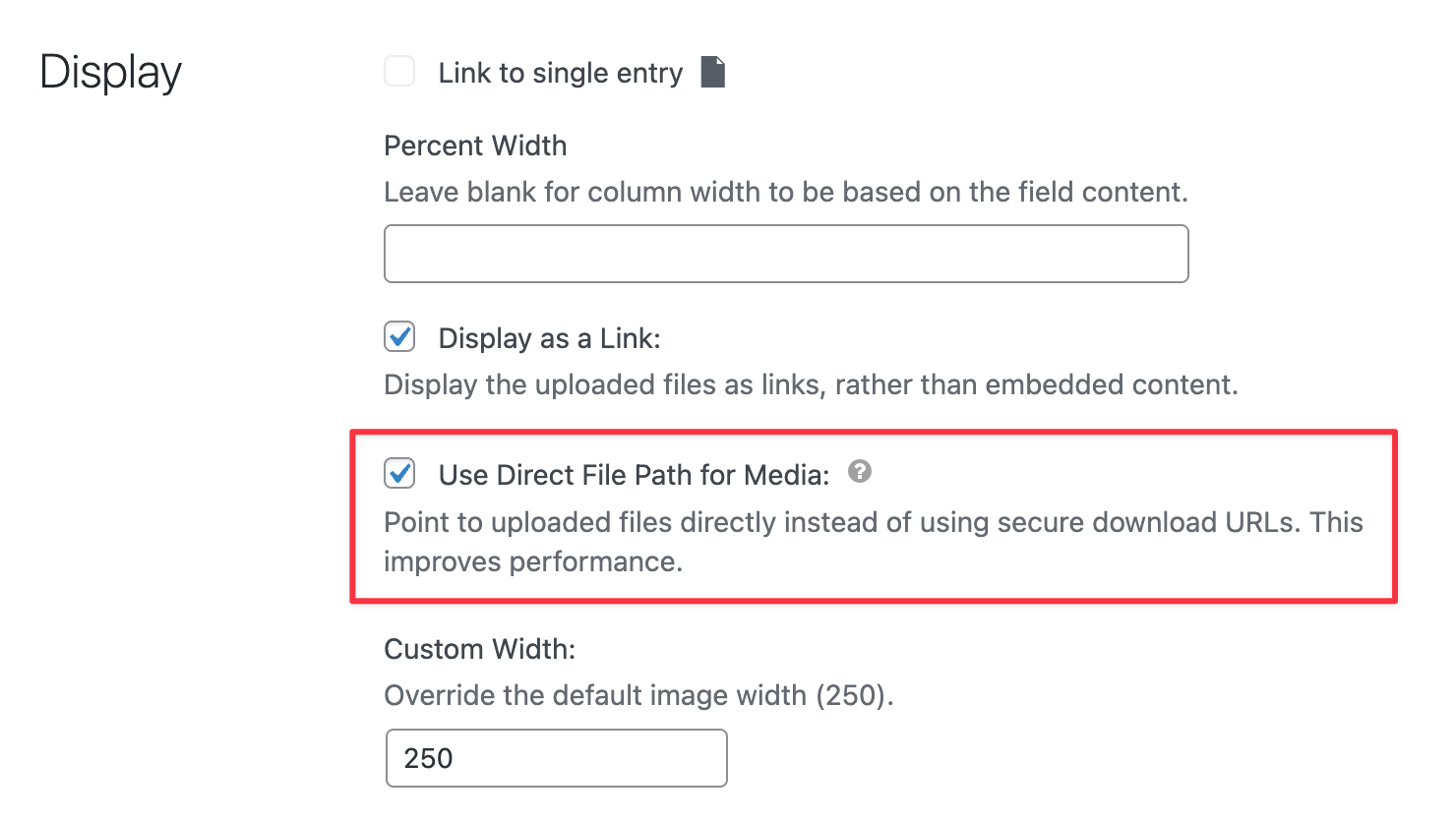Click the "Link to single entry" label text
The height and width of the screenshot is (822, 1456).
[560, 73]
